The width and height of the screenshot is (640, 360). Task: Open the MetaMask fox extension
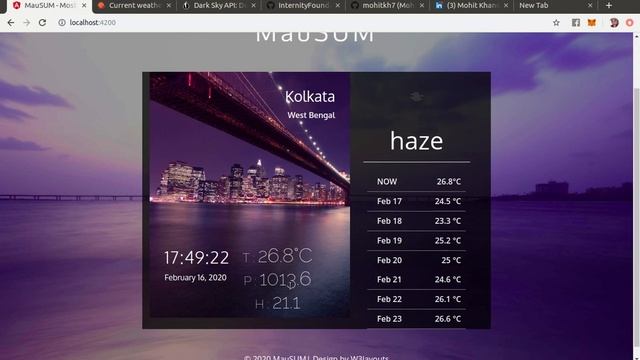[x=591, y=22]
